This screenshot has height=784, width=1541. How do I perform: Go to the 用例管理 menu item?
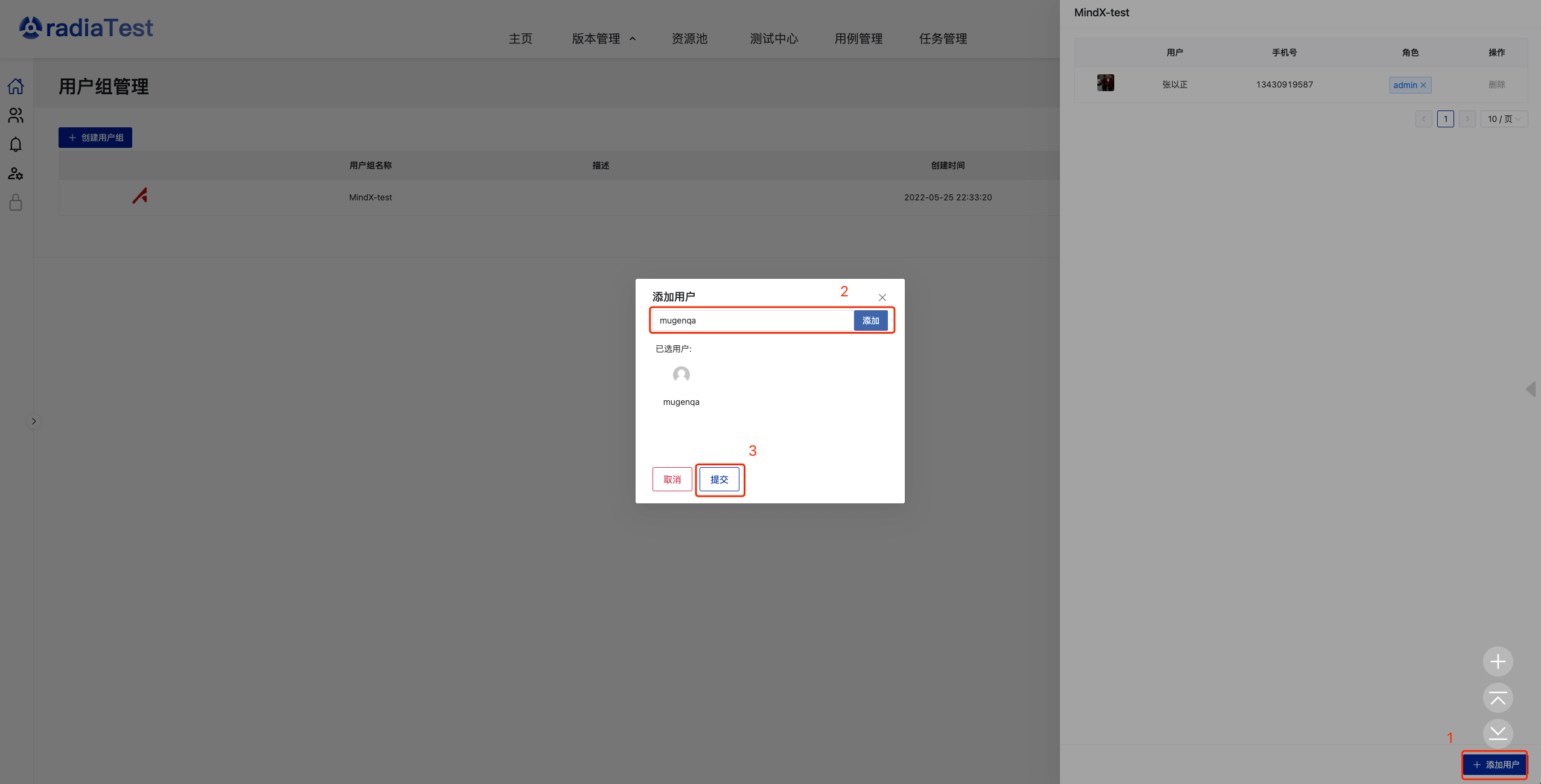tap(858, 39)
